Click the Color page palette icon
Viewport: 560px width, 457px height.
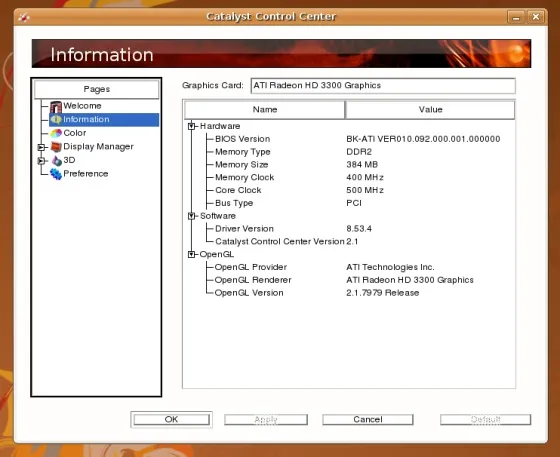(x=56, y=133)
